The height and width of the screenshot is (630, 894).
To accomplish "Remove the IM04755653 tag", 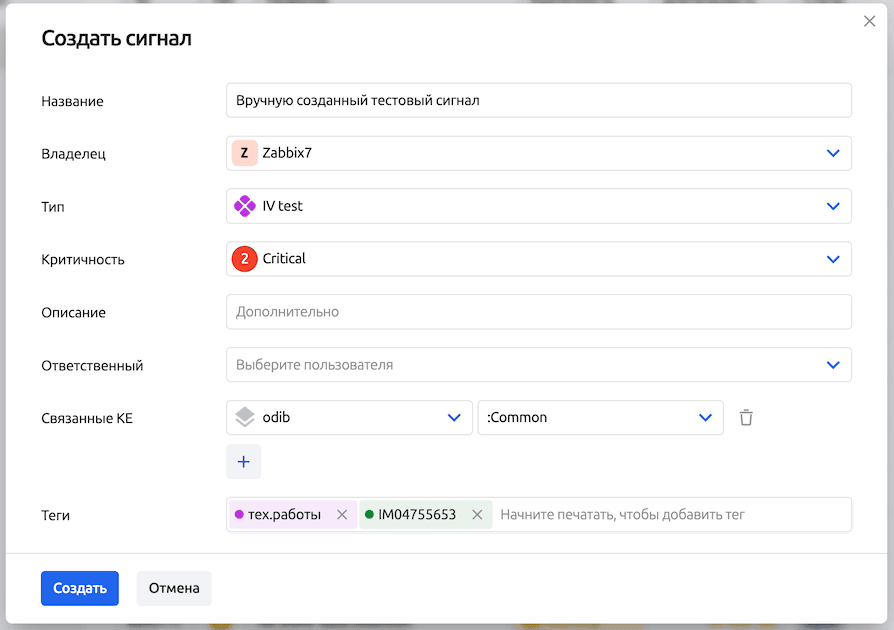I will click(x=477, y=515).
